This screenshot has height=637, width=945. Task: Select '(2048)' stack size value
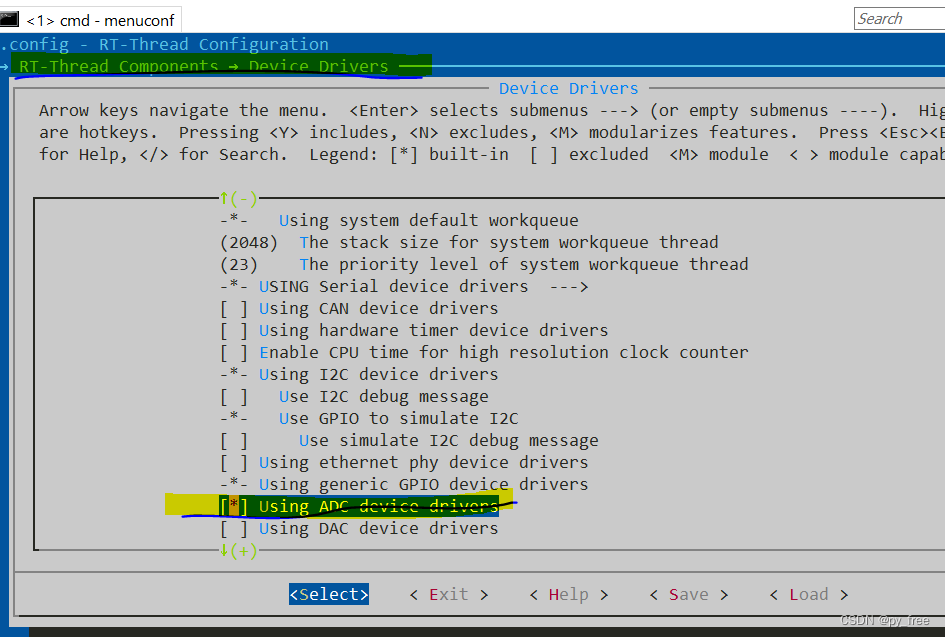click(x=249, y=242)
